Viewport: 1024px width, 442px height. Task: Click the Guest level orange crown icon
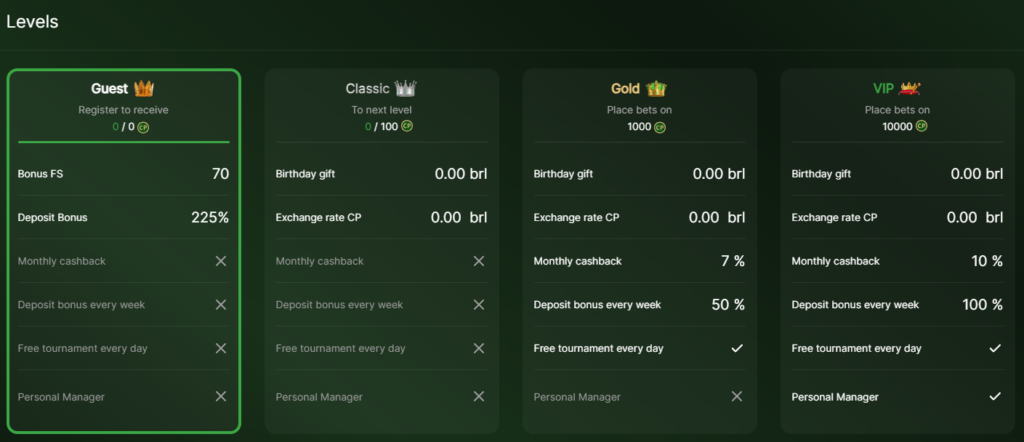click(144, 88)
